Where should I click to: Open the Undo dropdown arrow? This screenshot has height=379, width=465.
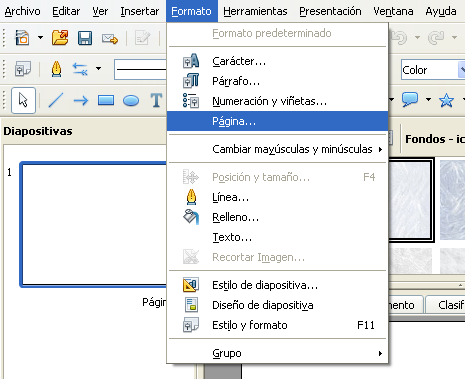coord(417,38)
